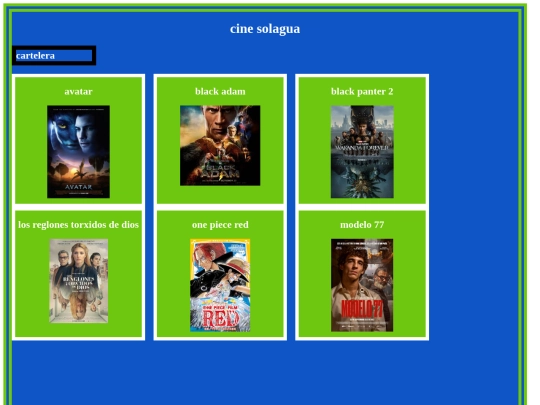The width and height of the screenshot is (540, 405).
Task: Click the los reglones torxidos de dios title
Action: [79, 225]
